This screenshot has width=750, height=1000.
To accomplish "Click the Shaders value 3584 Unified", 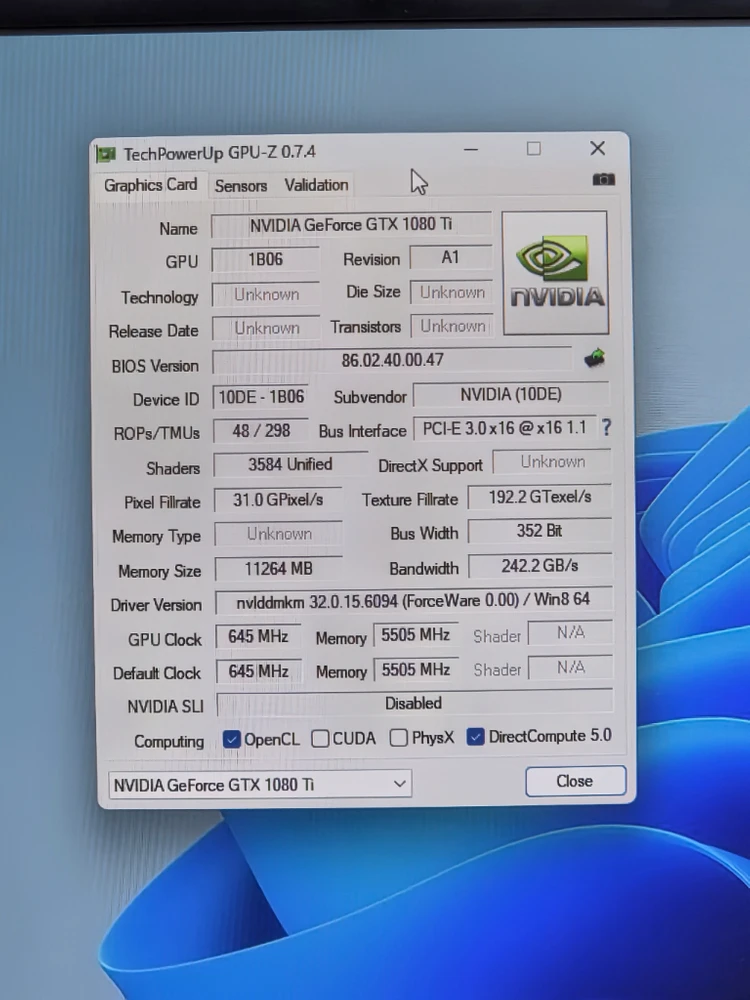I will click(x=290, y=464).
